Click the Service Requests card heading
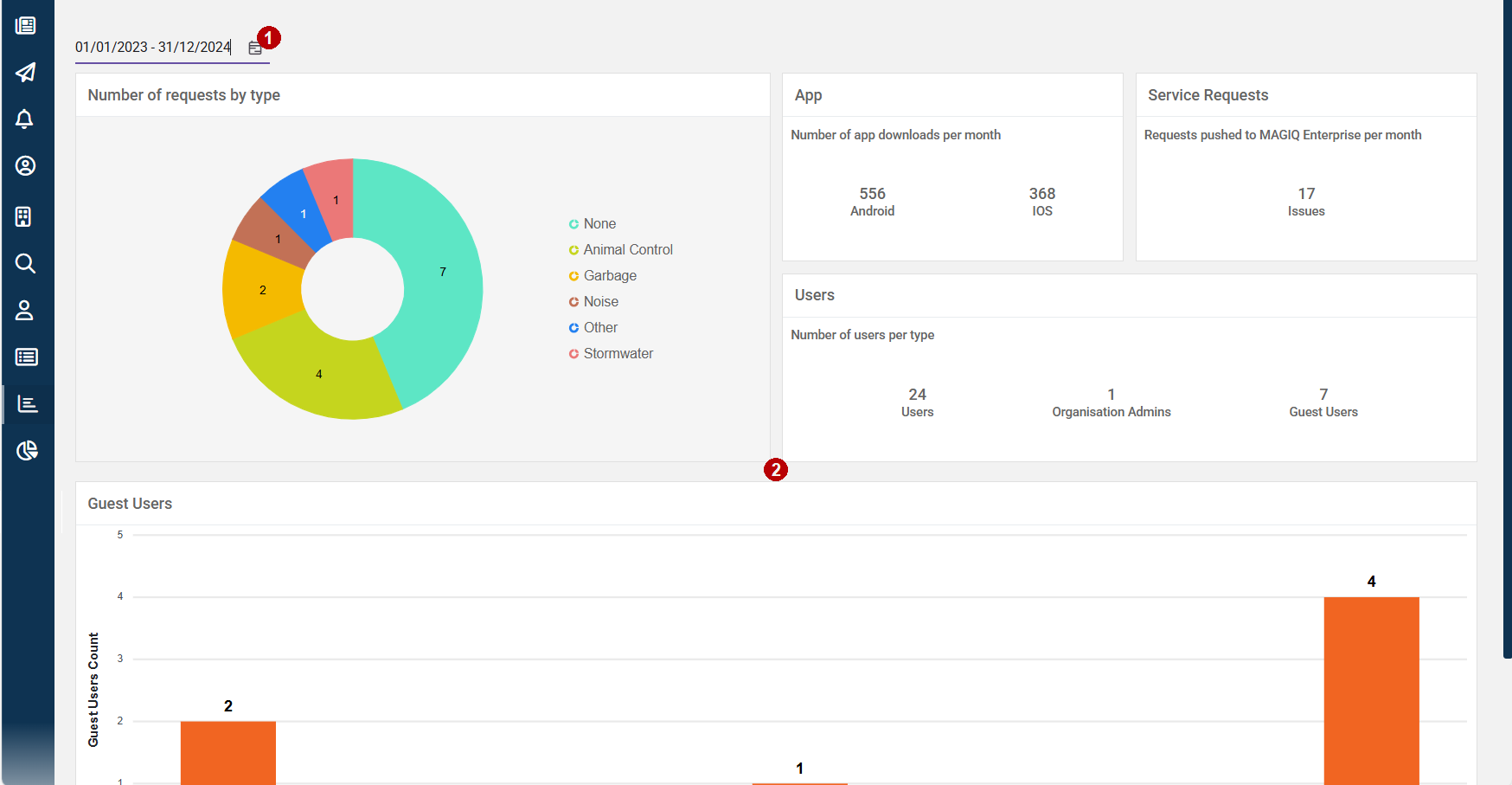 pyautogui.click(x=1208, y=95)
